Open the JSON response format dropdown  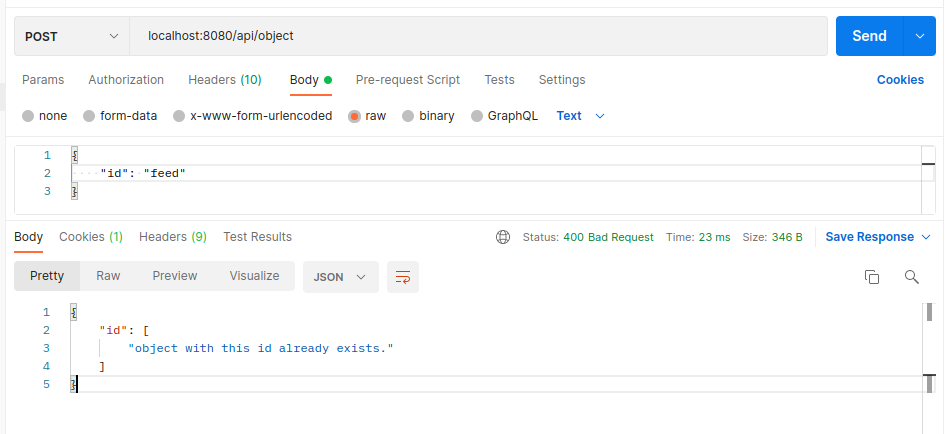tap(341, 277)
